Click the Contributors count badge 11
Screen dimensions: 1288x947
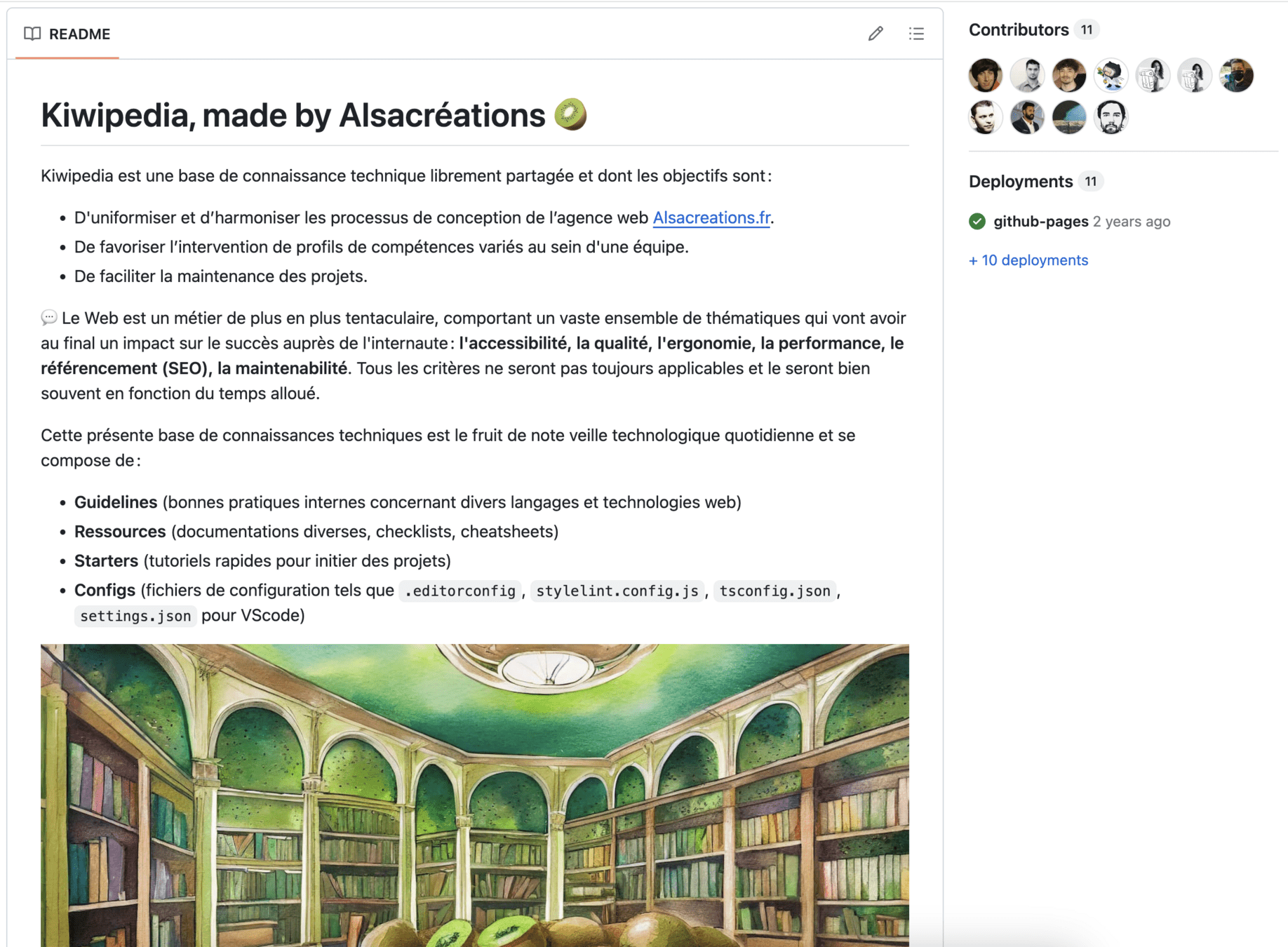(x=1087, y=30)
